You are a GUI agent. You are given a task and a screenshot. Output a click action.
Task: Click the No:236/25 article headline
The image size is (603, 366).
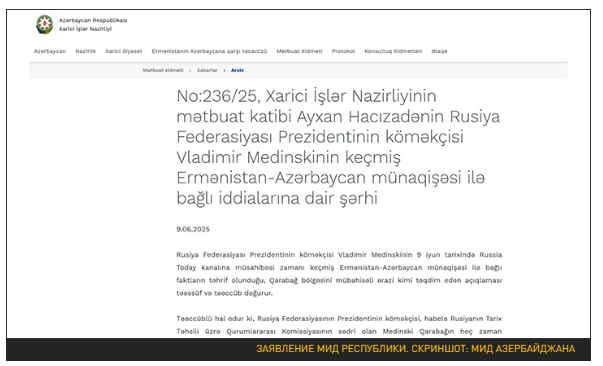coord(338,147)
